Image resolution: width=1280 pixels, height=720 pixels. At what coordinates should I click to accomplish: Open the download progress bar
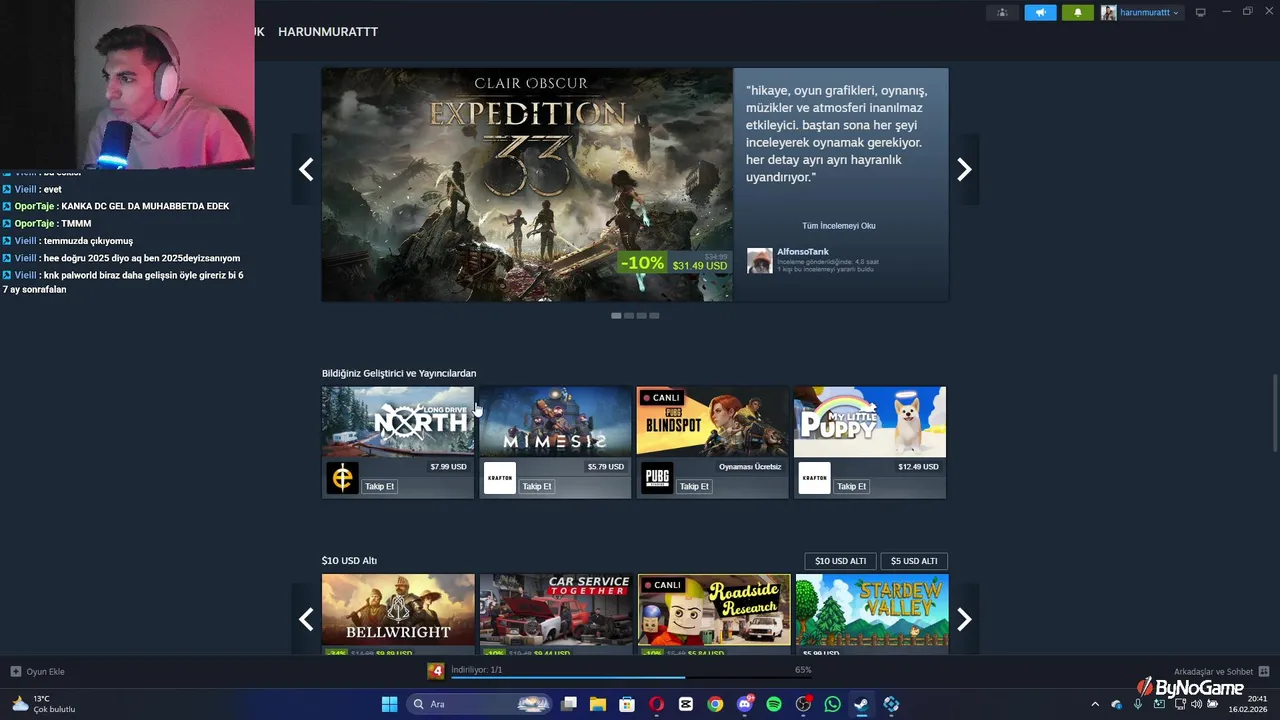click(631, 677)
